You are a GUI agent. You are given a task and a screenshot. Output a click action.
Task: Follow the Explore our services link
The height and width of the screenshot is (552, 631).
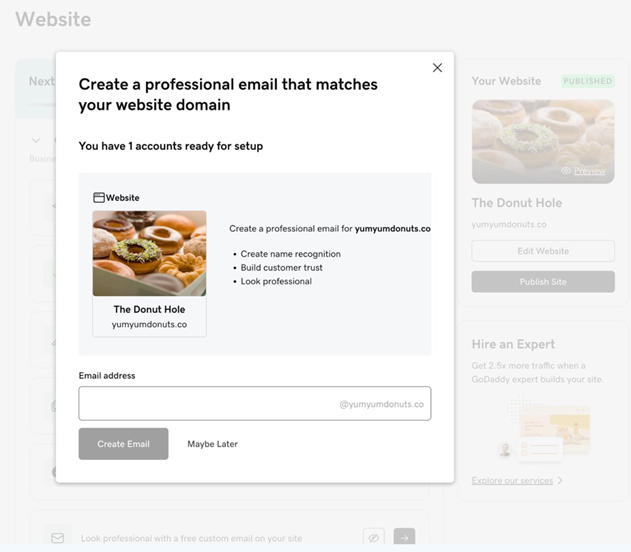pos(512,481)
